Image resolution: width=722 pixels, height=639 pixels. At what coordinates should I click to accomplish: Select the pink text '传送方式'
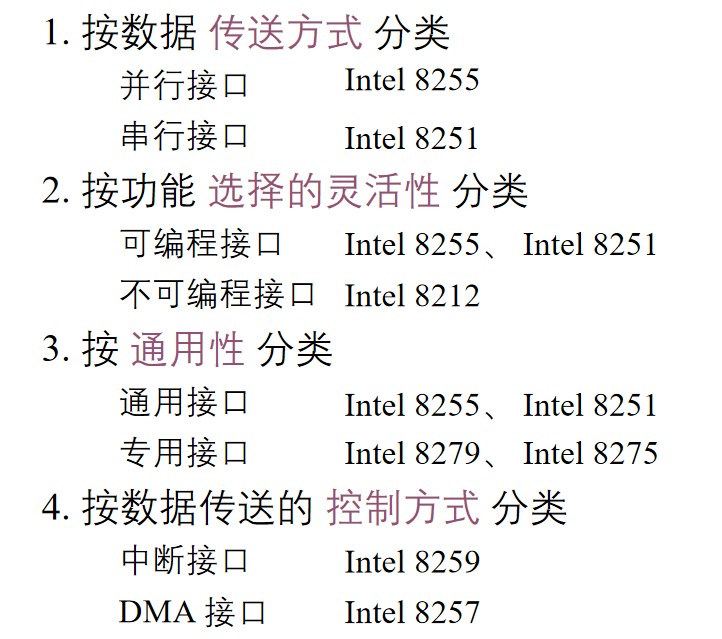285,32
